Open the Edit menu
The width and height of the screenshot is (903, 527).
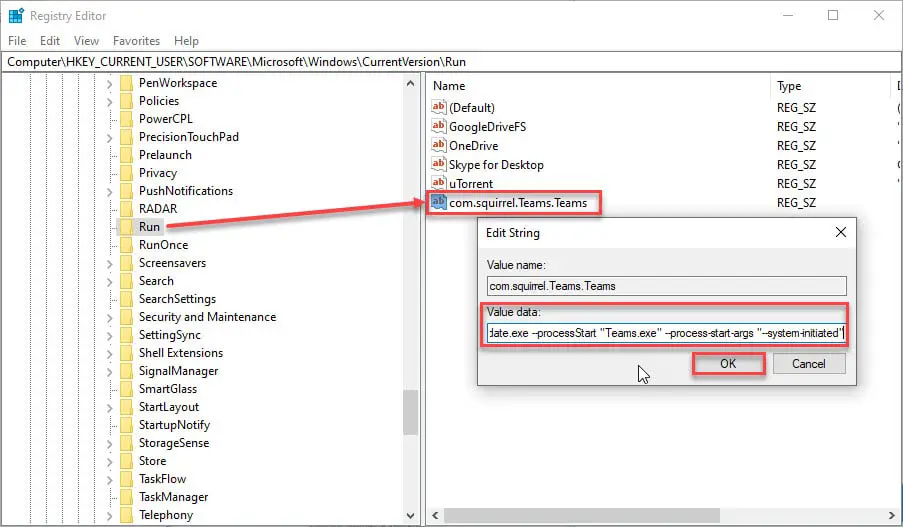click(x=50, y=41)
